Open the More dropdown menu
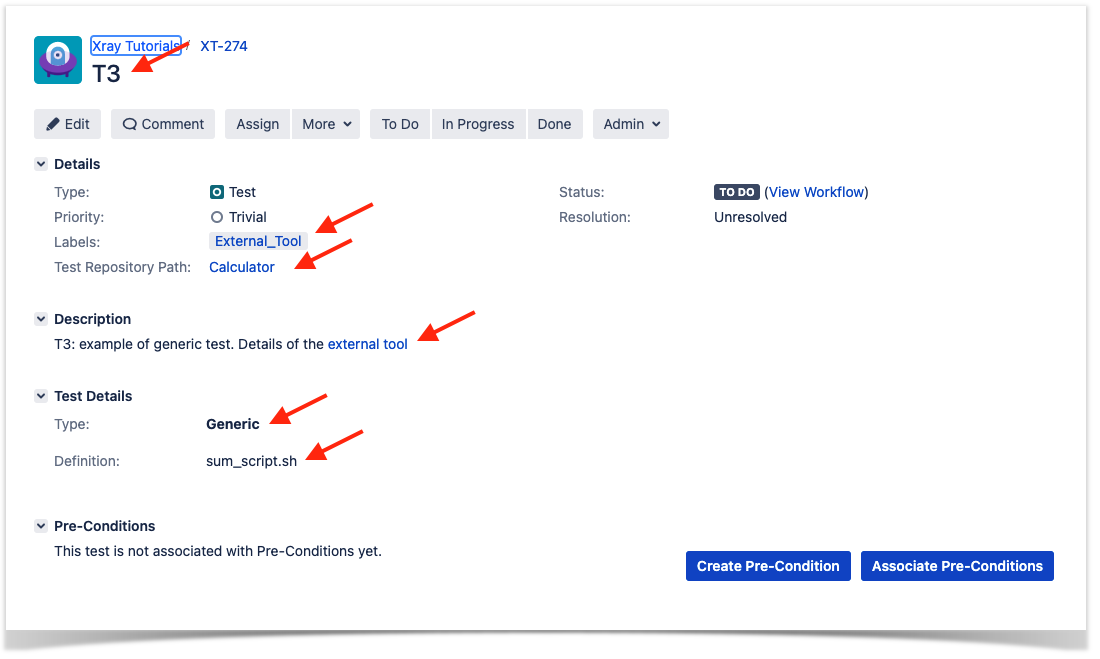This screenshot has width=1100, height=659. tap(326, 124)
